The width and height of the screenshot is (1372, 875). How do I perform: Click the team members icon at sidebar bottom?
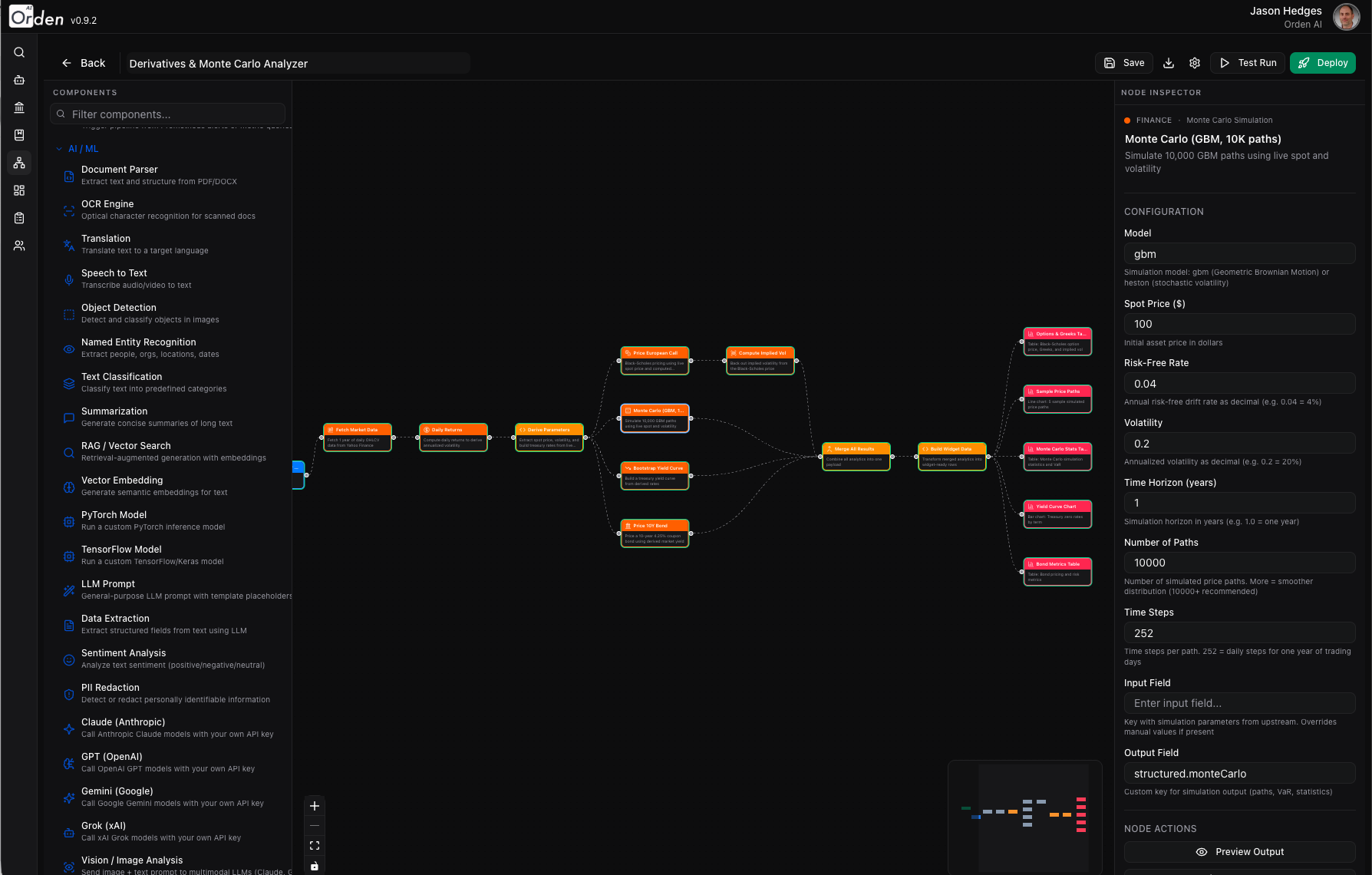tap(19, 245)
